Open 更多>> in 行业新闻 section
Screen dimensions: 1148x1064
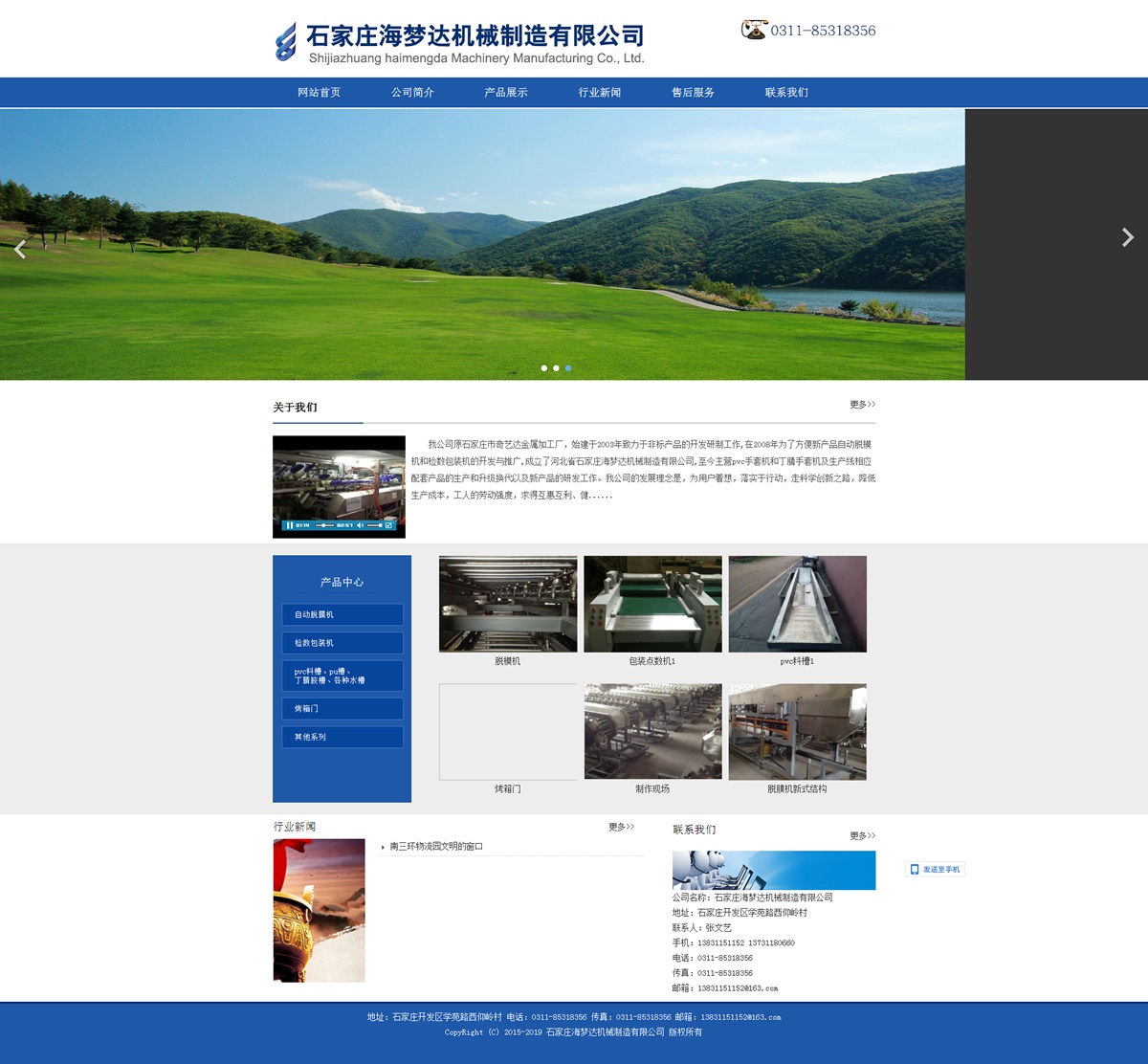point(621,827)
